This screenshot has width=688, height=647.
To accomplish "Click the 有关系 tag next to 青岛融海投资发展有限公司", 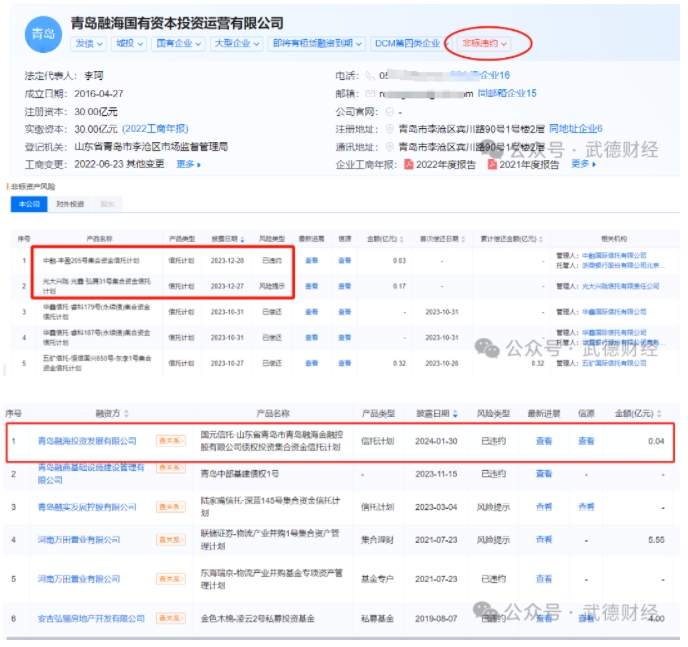I will 172,440.
